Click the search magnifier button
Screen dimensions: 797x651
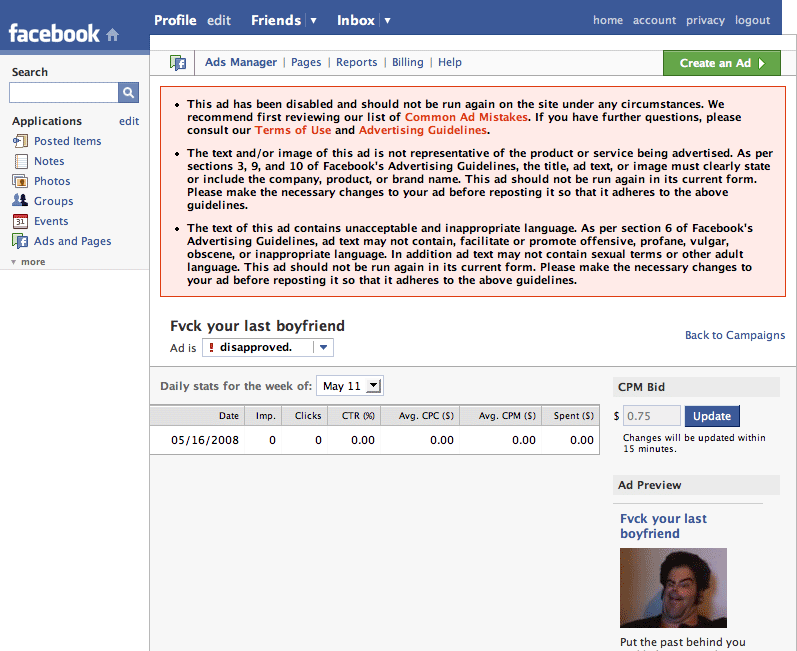[x=129, y=92]
